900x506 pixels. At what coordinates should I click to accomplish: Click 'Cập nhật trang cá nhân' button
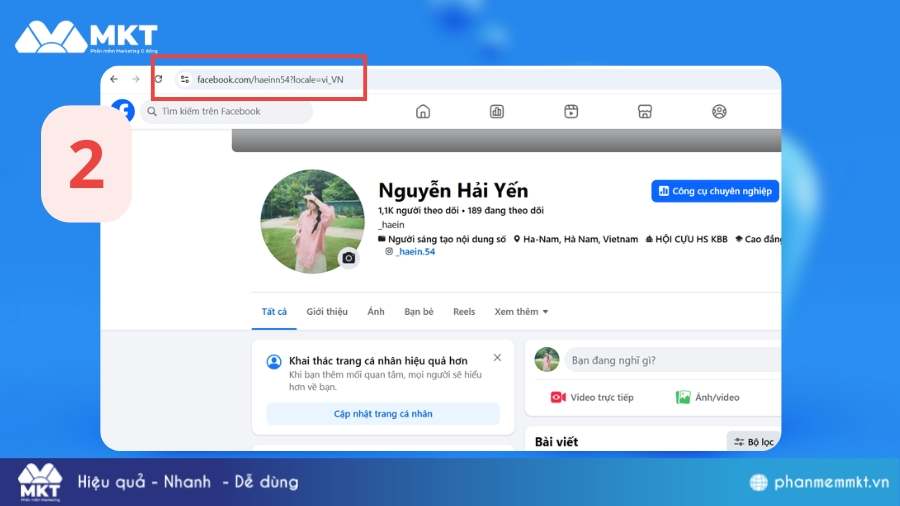[383, 414]
